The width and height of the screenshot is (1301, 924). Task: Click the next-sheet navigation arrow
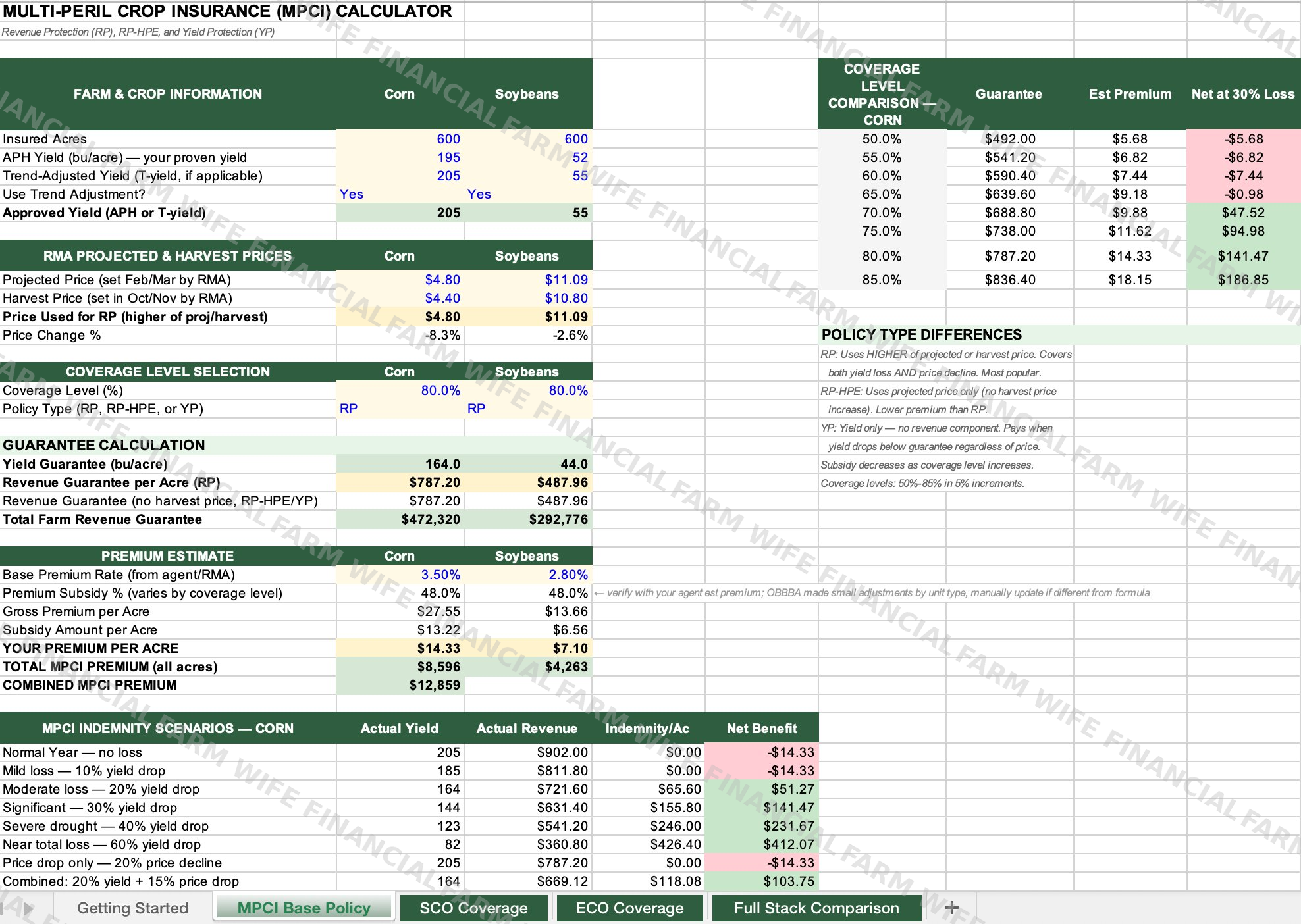(x=28, y=909)
